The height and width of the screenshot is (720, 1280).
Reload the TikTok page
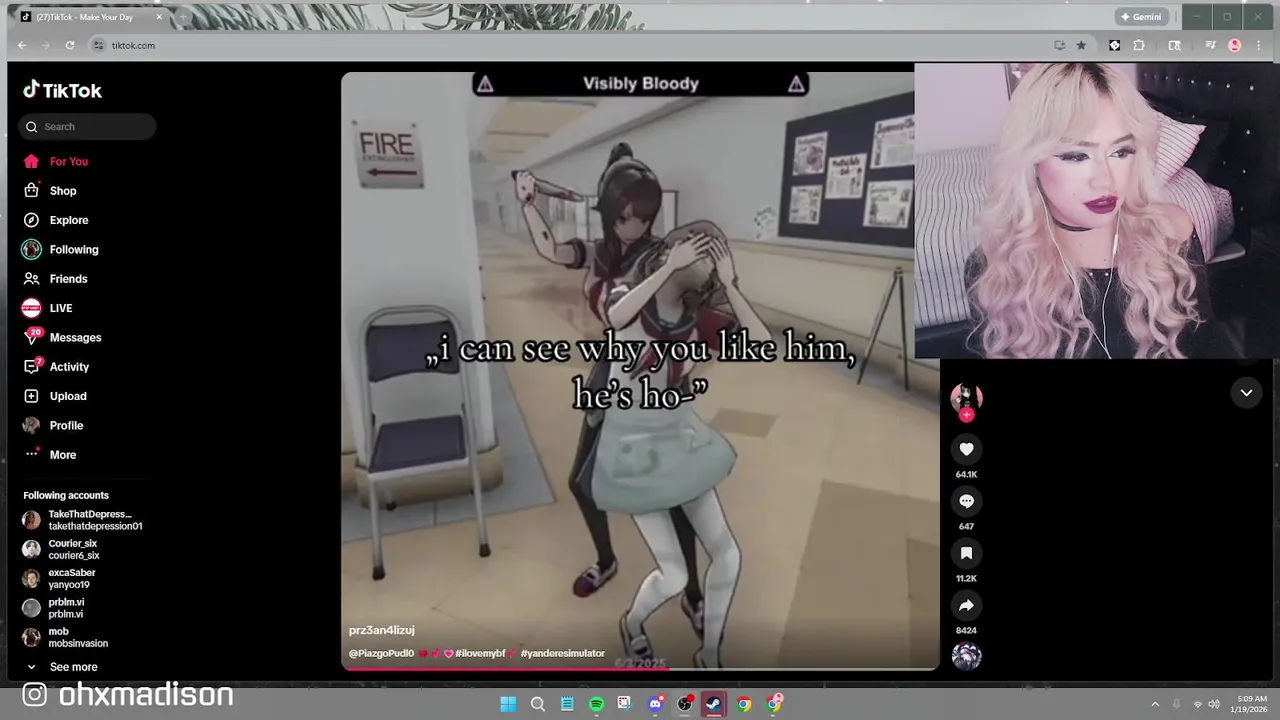pos(70,45)
